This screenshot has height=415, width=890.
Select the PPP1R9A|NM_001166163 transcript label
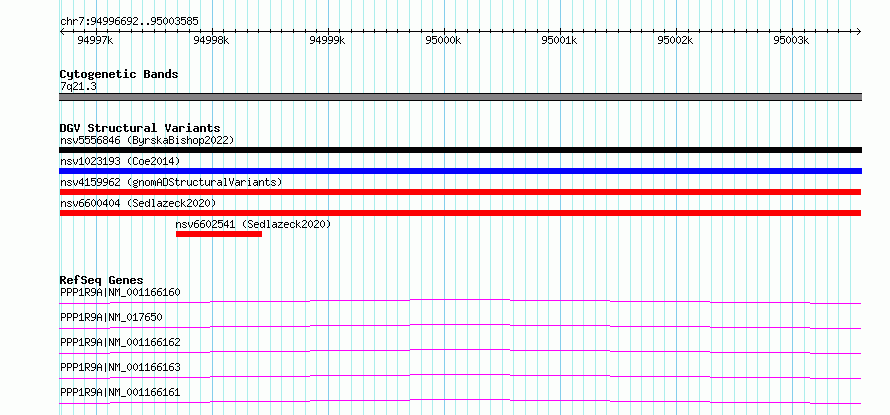point(120,367)
